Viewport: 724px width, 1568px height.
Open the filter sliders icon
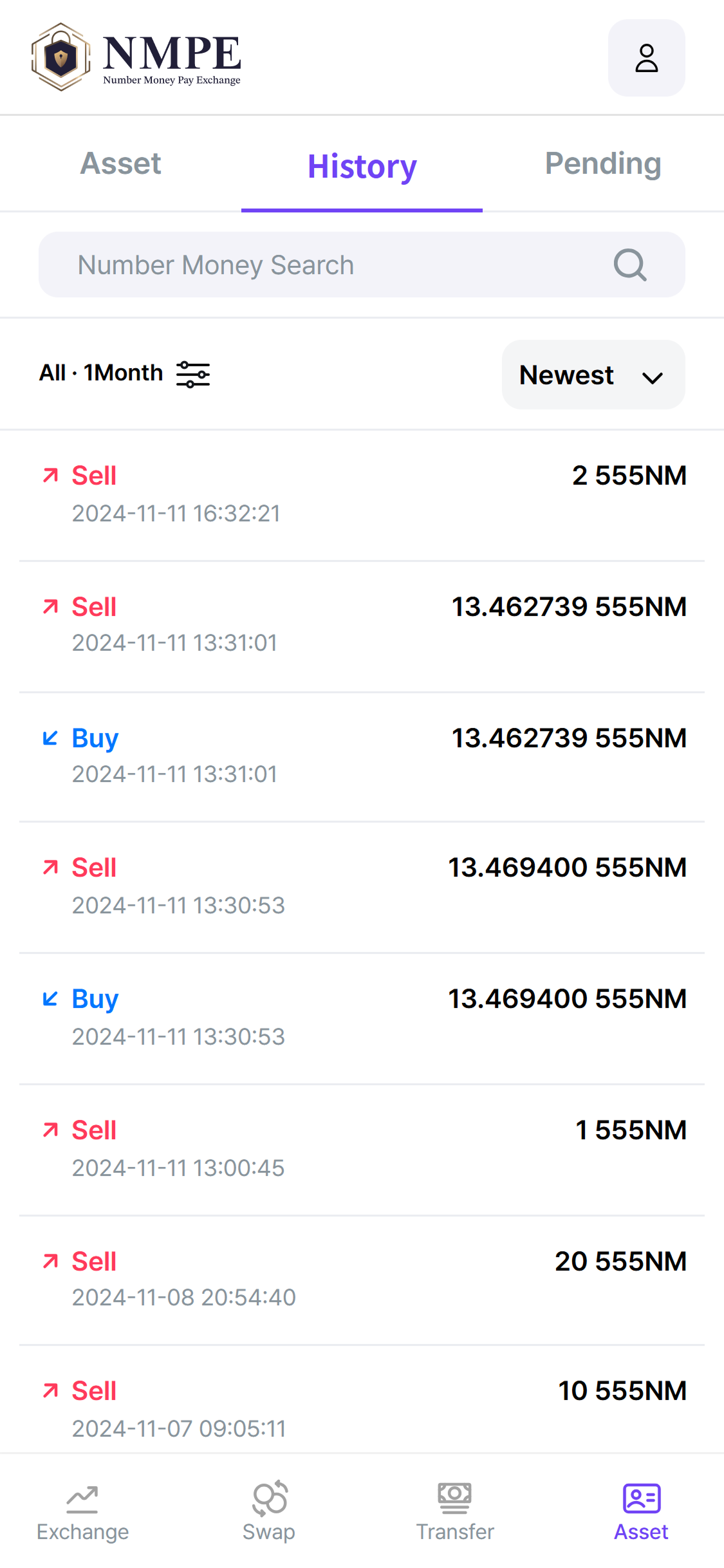(193, 373)
